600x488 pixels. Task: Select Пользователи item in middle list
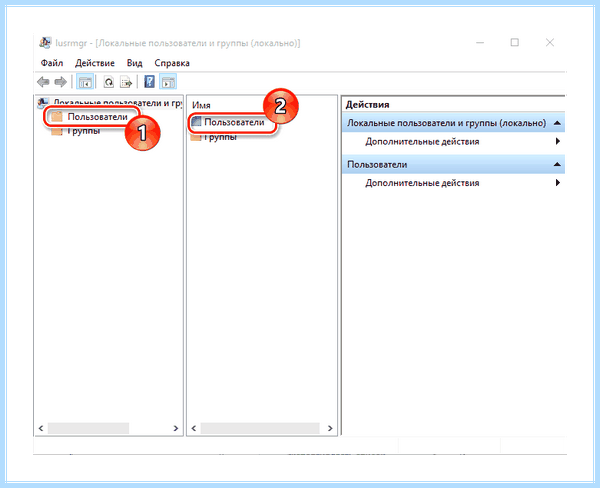pyautogui.click(x=228, y=122)
